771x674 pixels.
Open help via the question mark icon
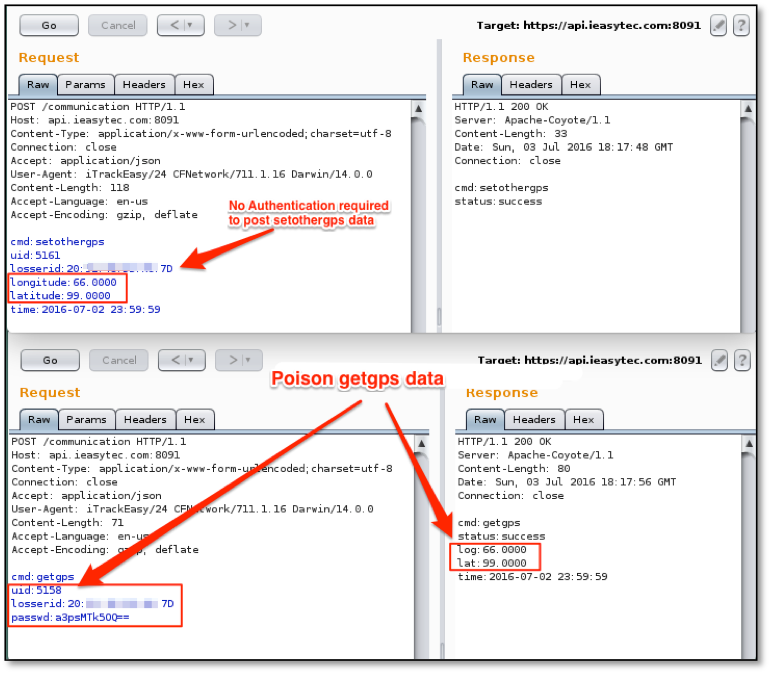[x=741, y=25]
